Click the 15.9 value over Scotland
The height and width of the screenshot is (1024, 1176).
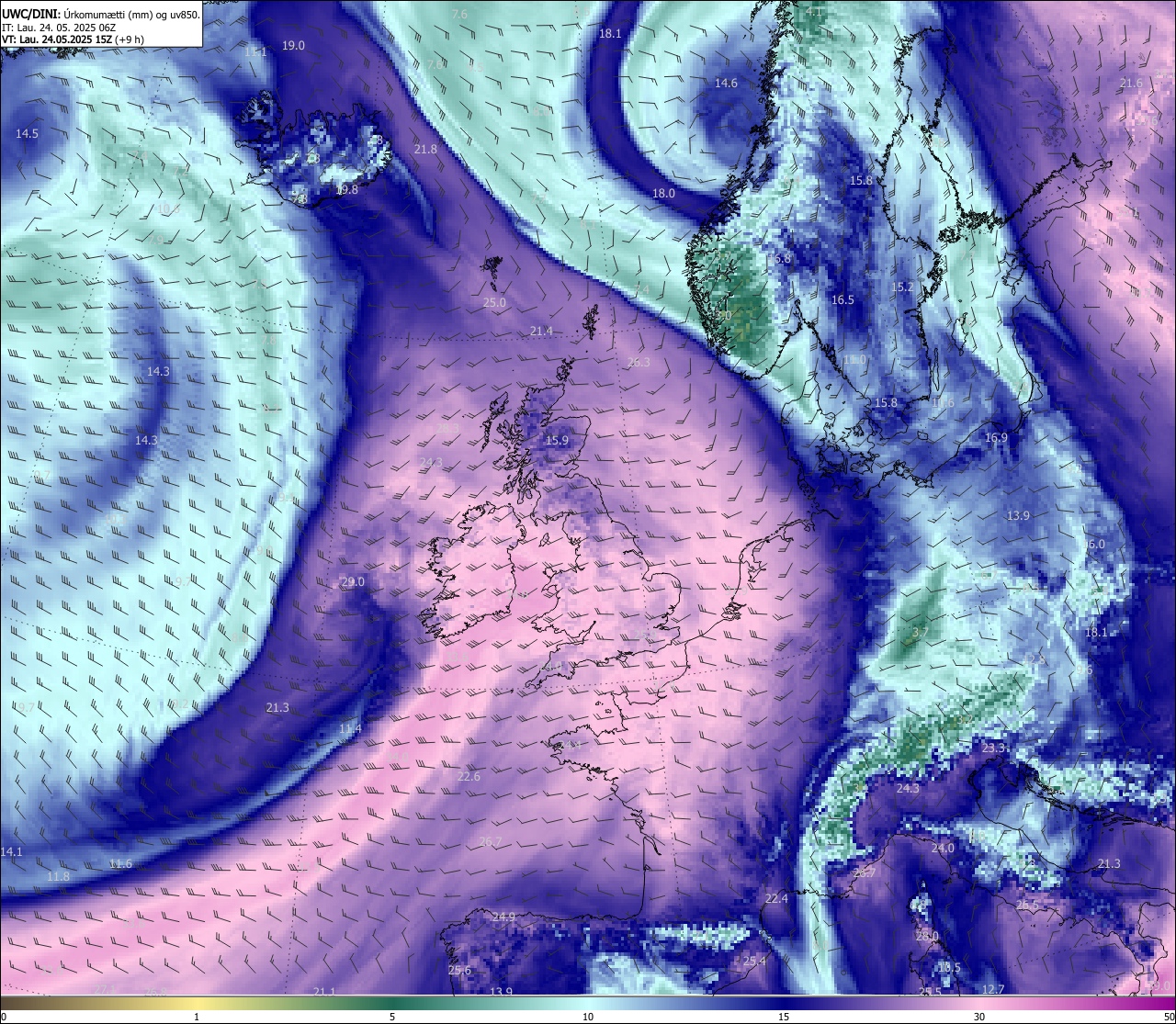[557, 441]
